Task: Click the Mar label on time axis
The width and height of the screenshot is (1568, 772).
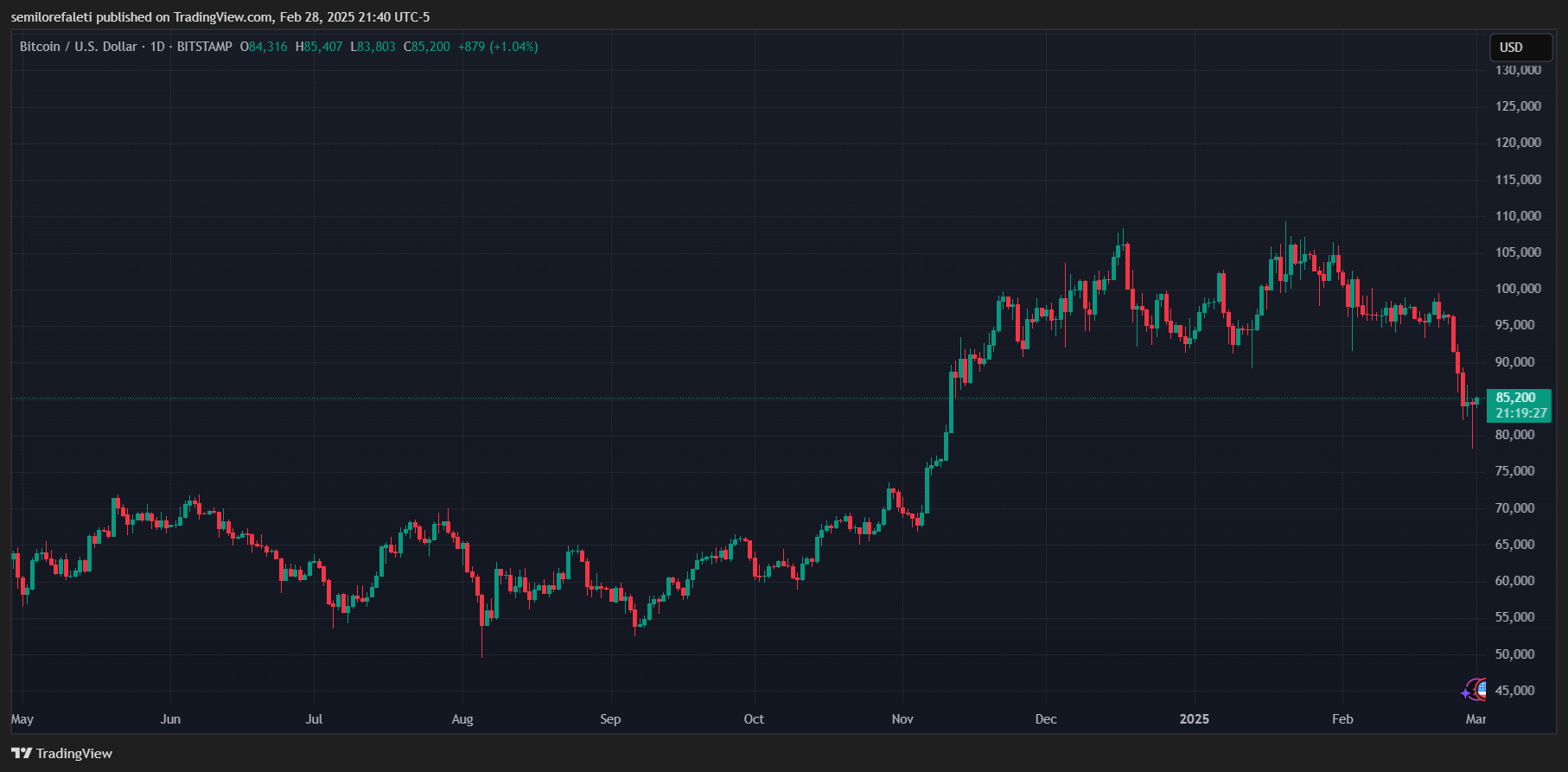Action: click(x=1476, y=719)
